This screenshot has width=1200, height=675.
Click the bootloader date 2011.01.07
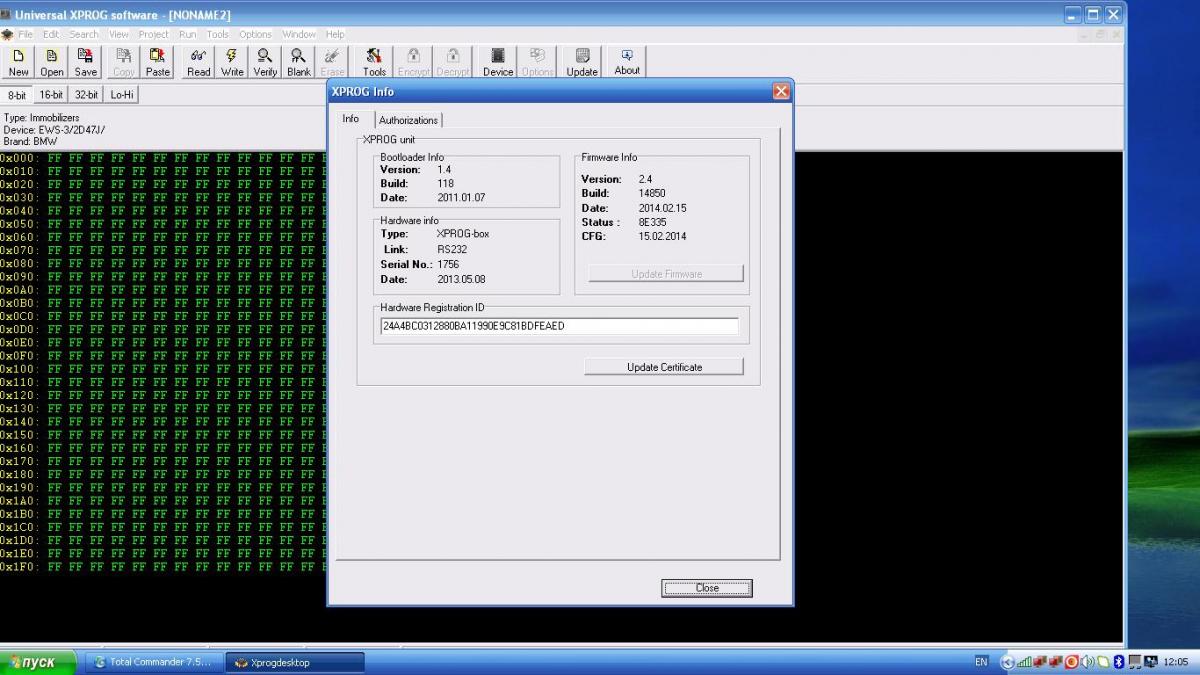[x=461, y=198]
